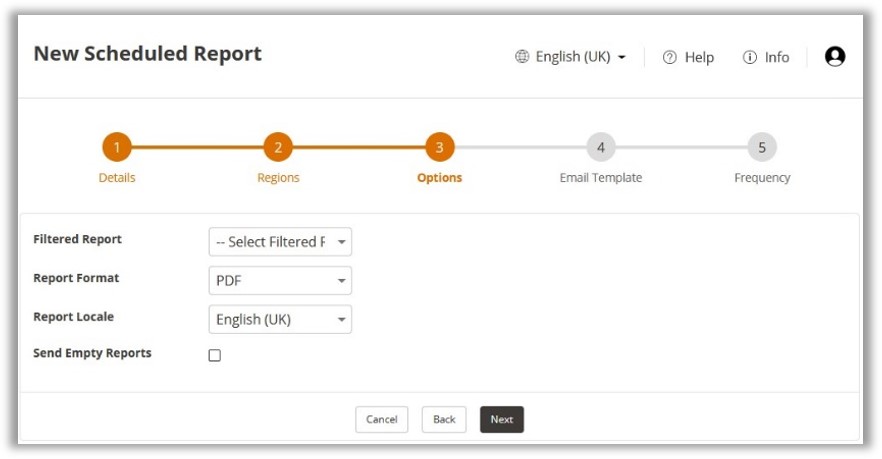This screenshot has width=882, height=459.
Task: Open the Report Locale dropdown
Action: click(x=280, y=320)
